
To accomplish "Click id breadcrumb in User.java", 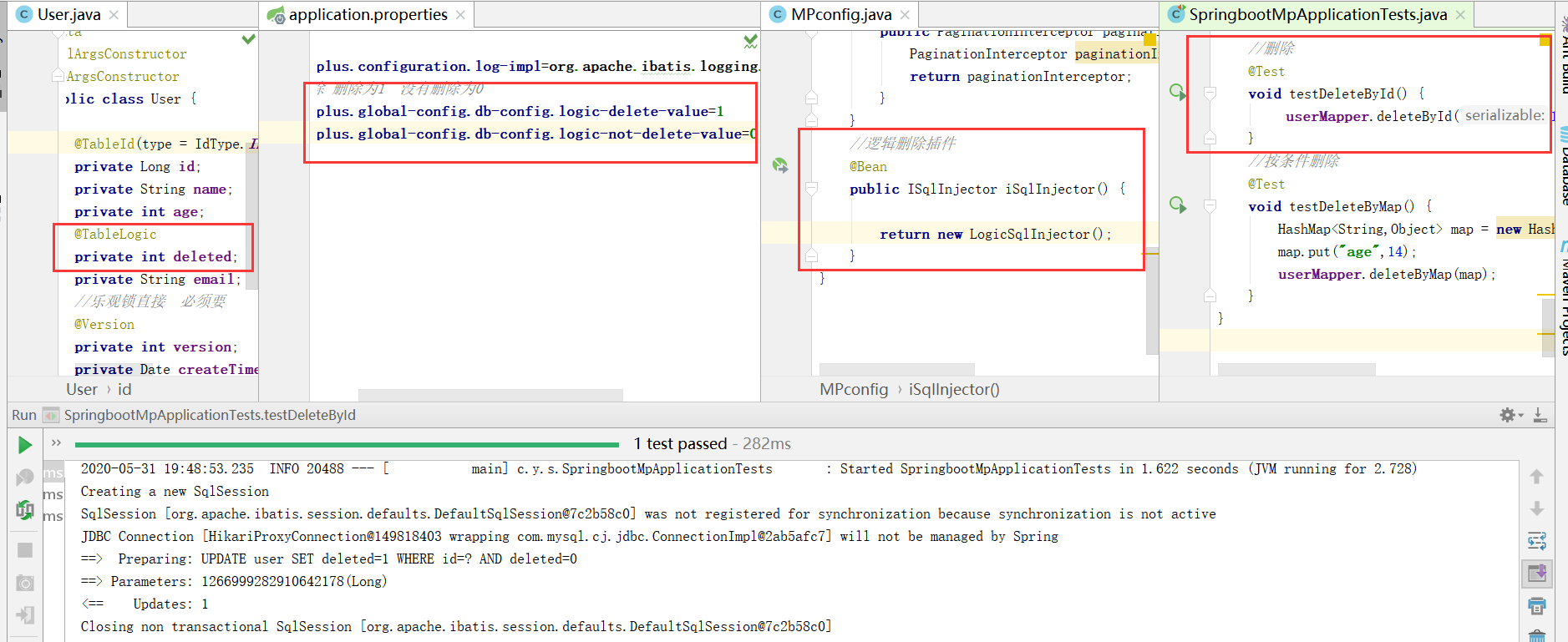I will coord(124,390).
